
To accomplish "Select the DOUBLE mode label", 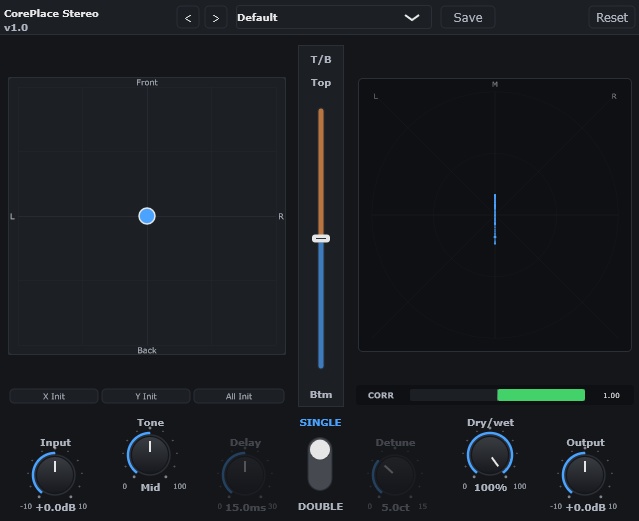I will pos(320,506).
